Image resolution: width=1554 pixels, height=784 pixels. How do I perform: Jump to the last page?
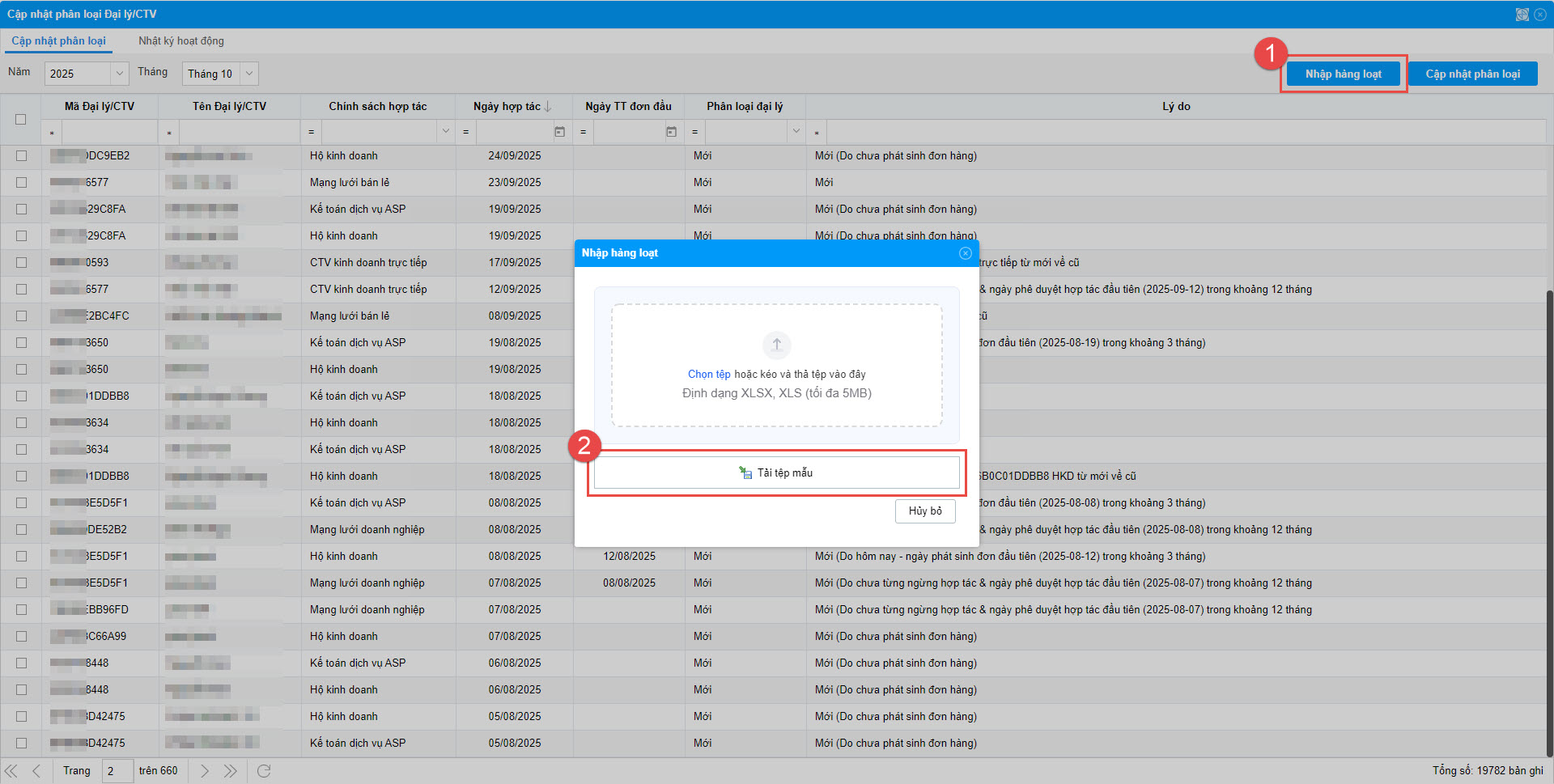(231, 771)
